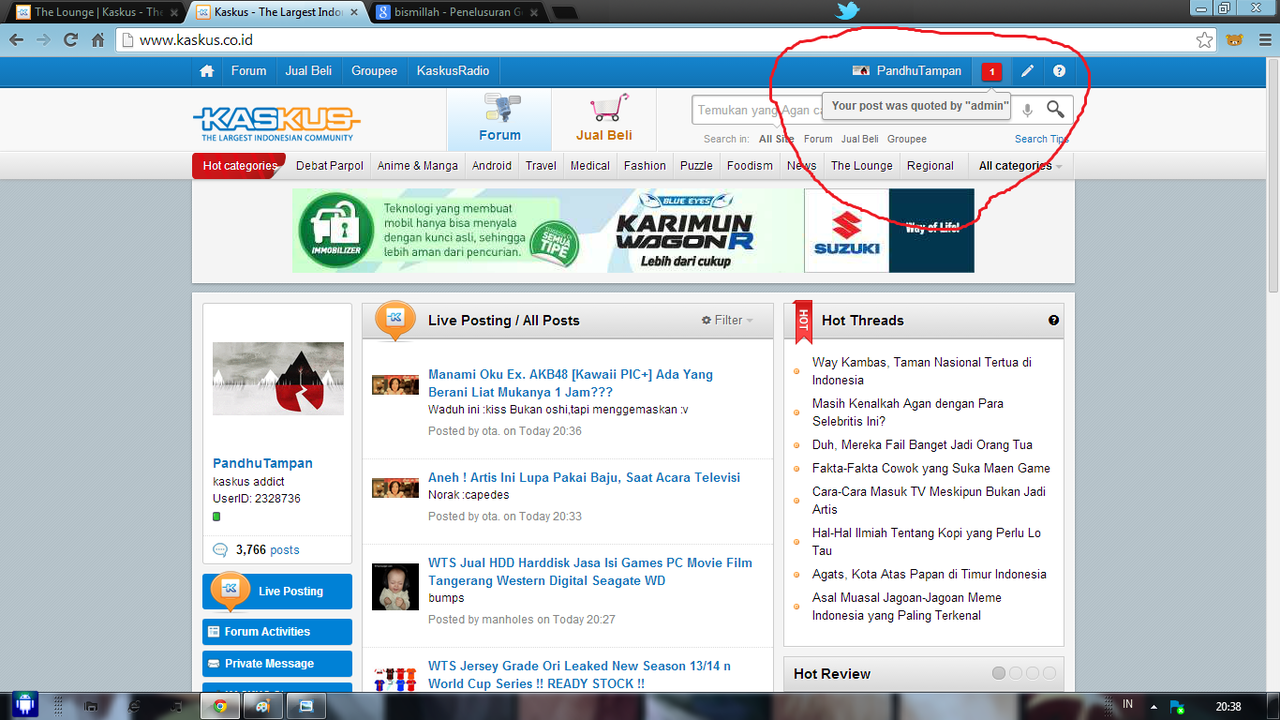The width and height of the screenshot is (1280, 720).
Task: Set search scope to Groupee
Action: pyautogui.click(x=907, y=139)
